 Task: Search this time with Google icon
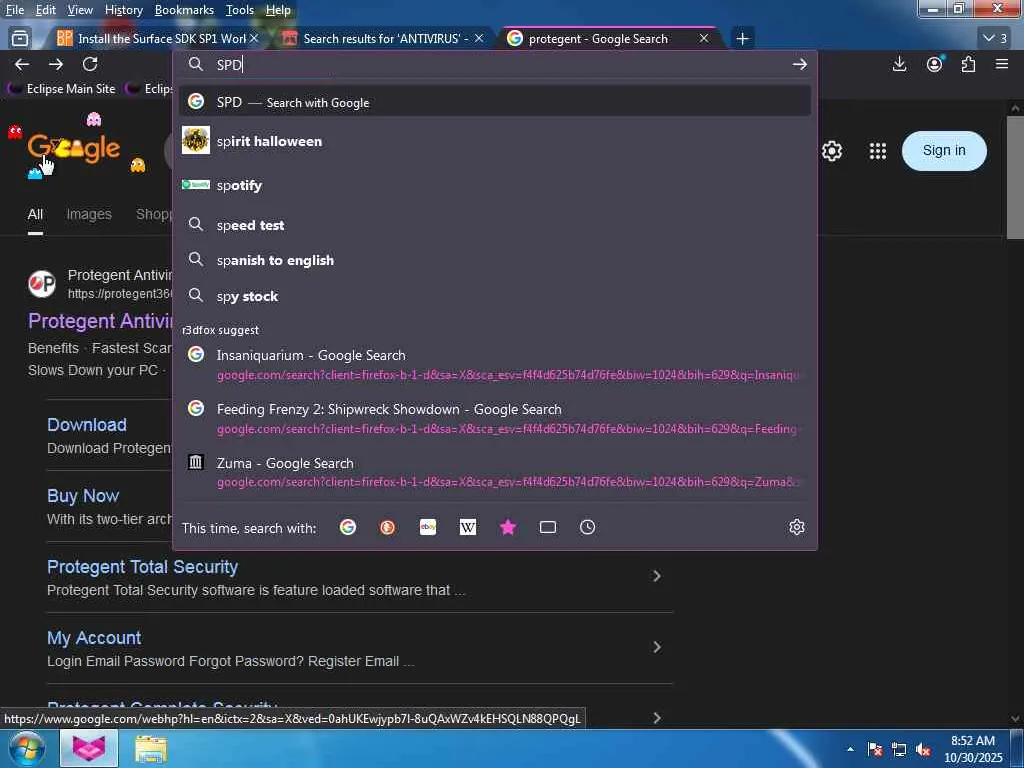point(348,527)
